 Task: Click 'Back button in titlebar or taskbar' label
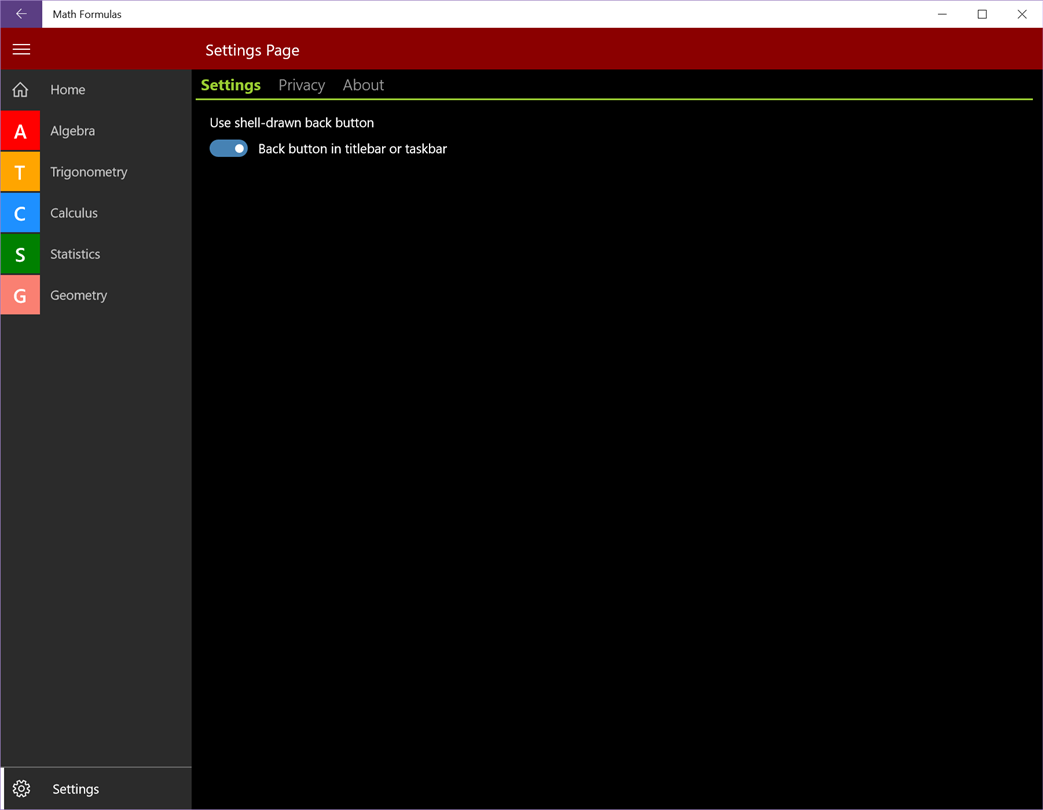[x=353, y=149]
